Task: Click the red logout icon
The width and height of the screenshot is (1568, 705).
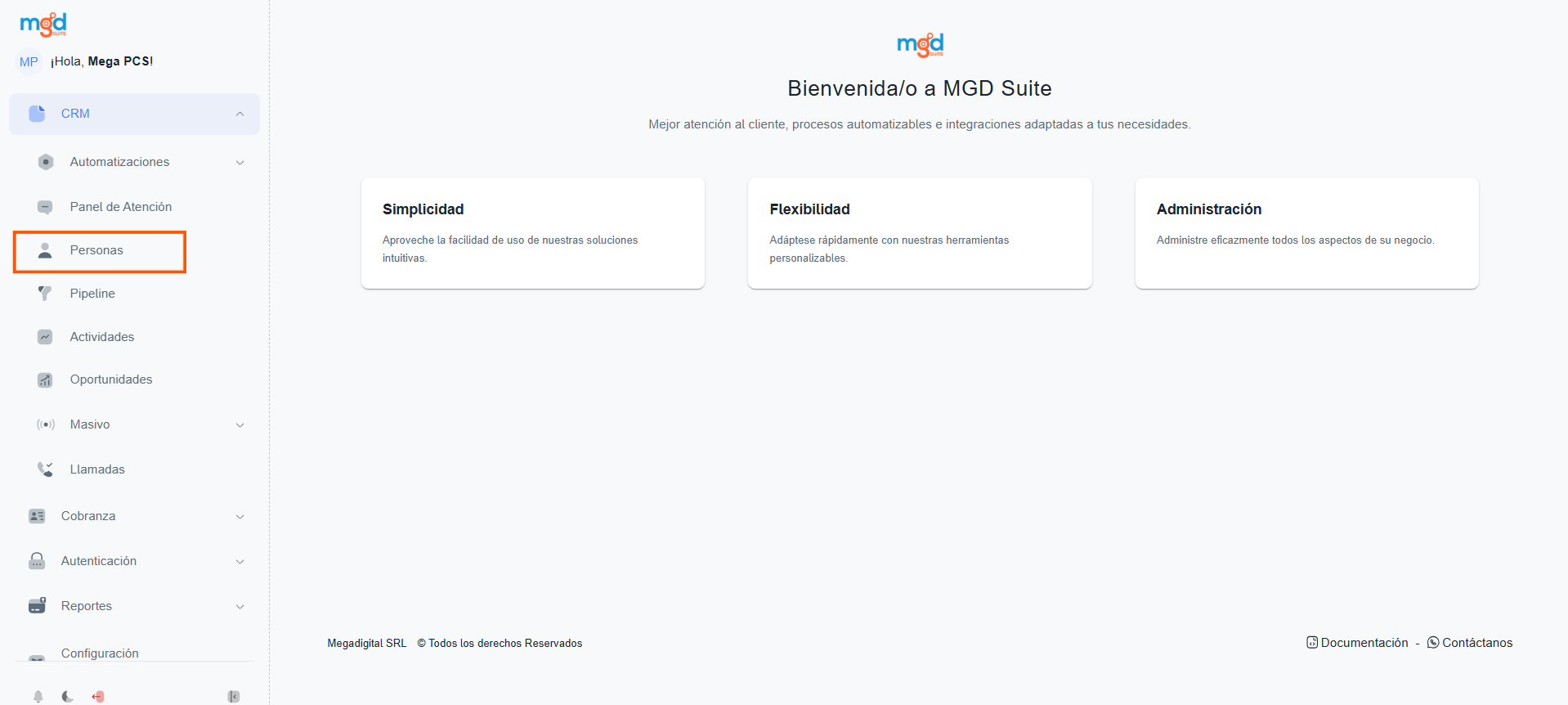Action: (x=98, y=696)
